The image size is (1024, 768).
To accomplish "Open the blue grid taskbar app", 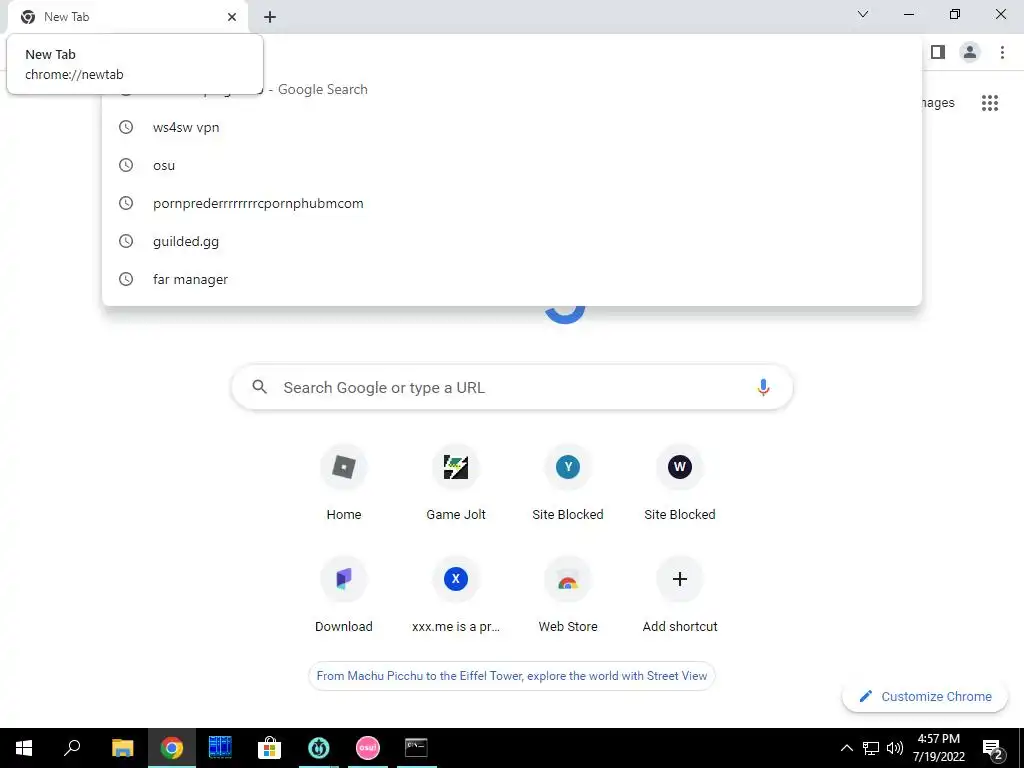I will click(x=220, y=748).
